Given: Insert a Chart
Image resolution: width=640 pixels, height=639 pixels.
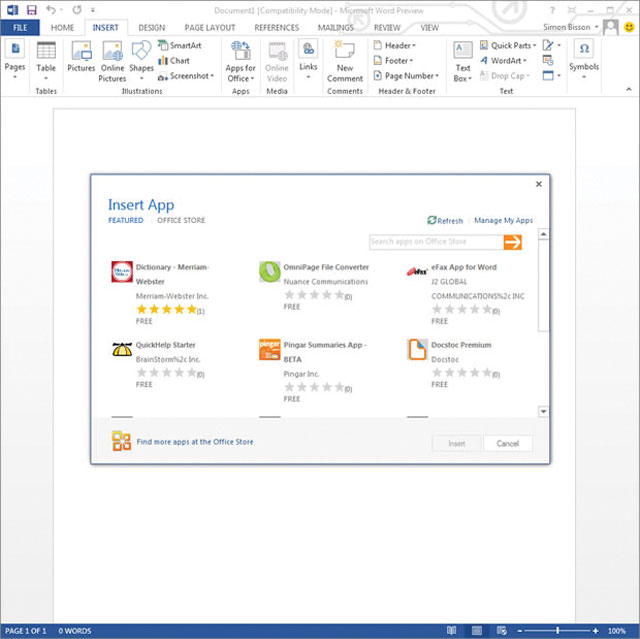Looking at the screenshot, I should 174,61.
